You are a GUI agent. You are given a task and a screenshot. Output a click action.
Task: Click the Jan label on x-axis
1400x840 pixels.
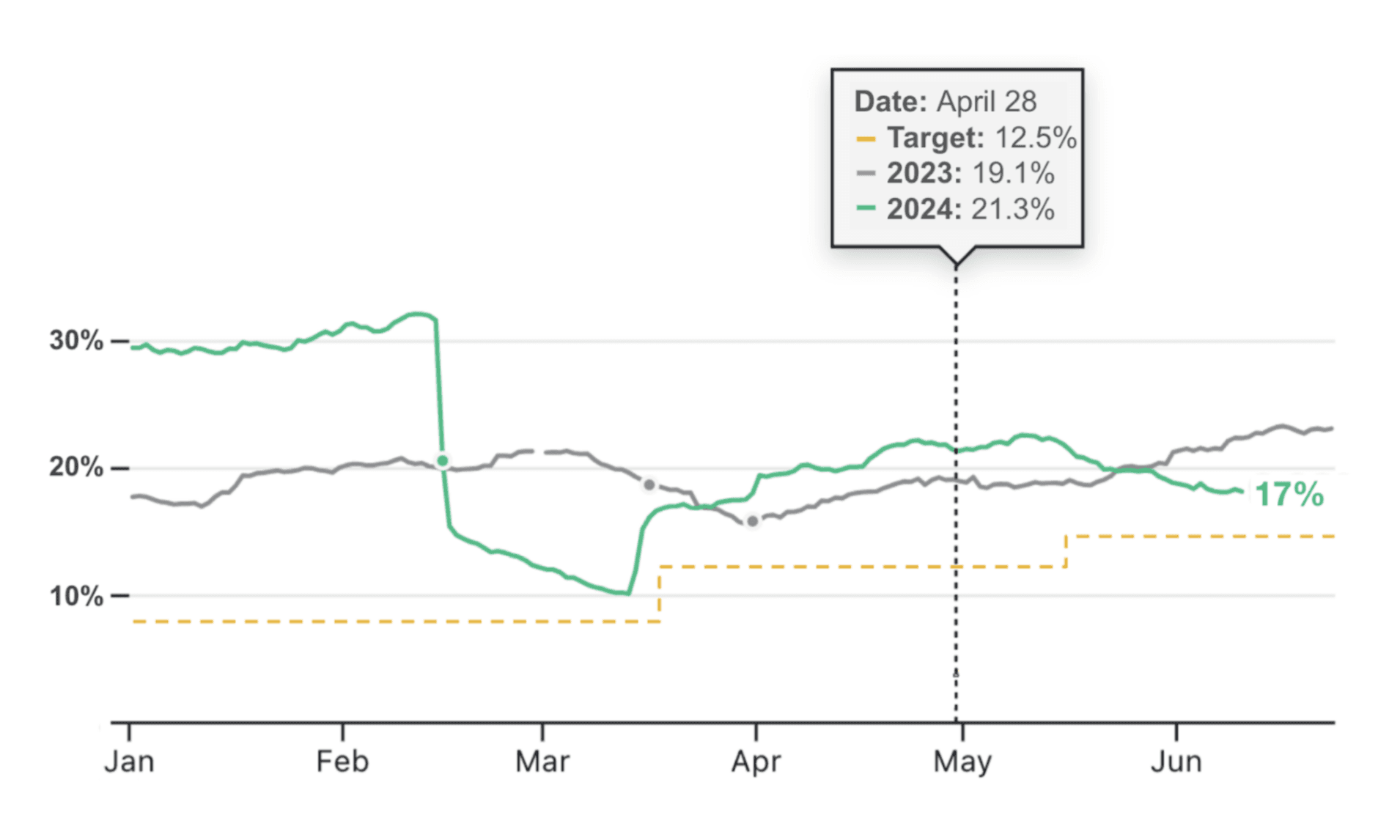pos(129,762)
